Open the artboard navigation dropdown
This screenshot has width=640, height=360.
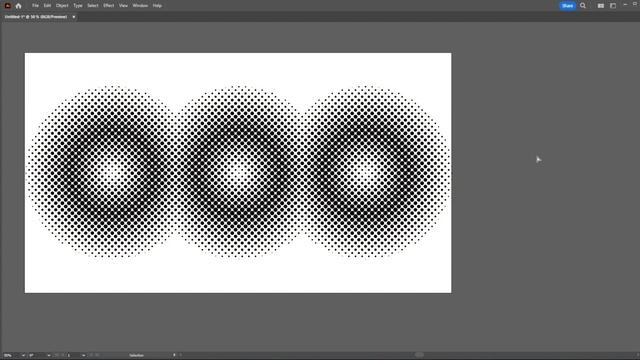pos(83,355)
